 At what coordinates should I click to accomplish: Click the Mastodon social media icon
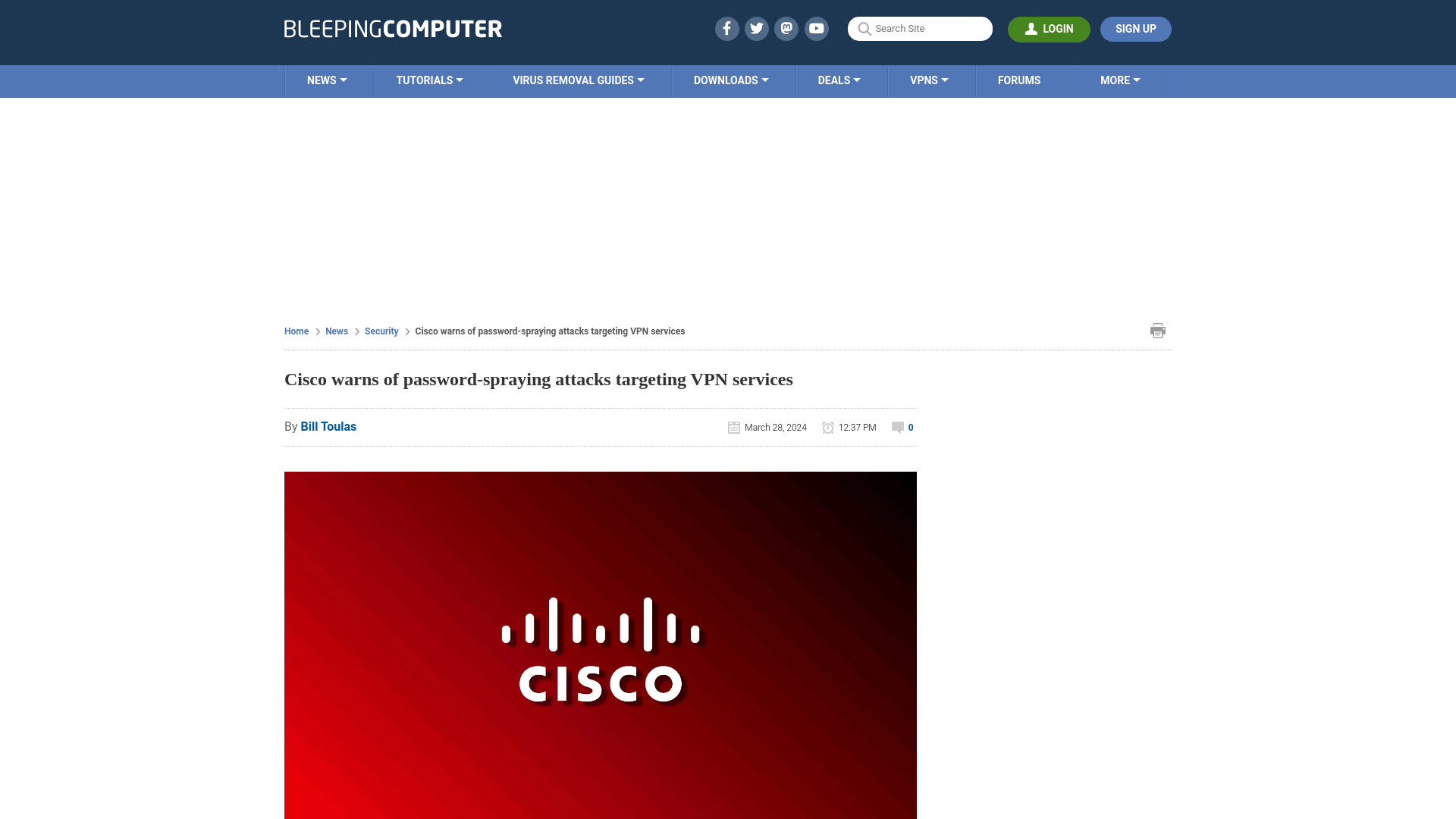click(x=786, y=28)
